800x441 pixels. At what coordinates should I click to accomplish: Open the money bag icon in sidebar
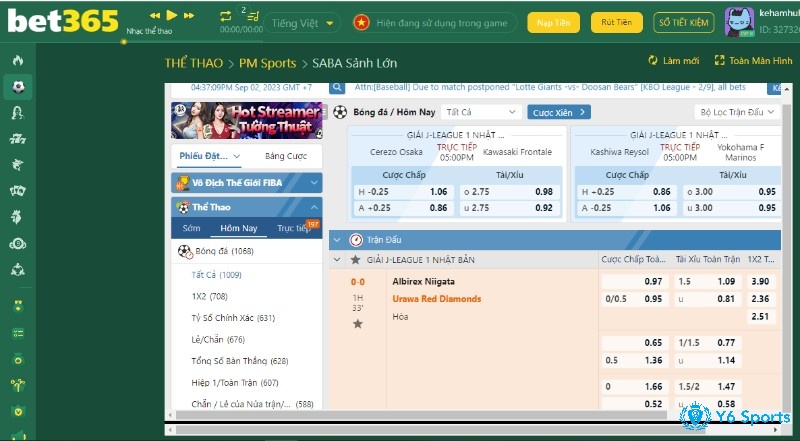pos(18,360)
